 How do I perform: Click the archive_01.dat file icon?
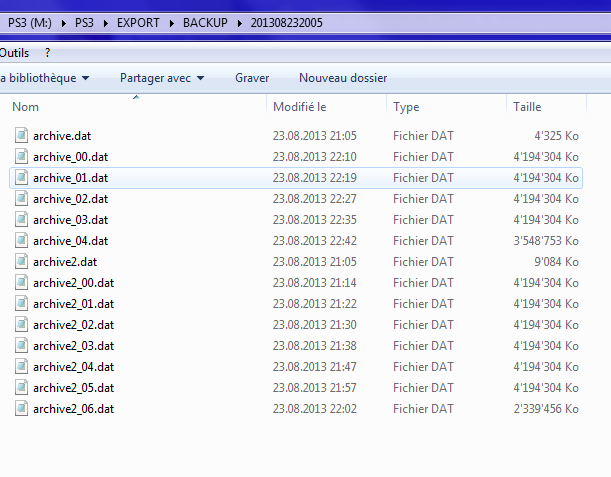click(x=21, y=178)
